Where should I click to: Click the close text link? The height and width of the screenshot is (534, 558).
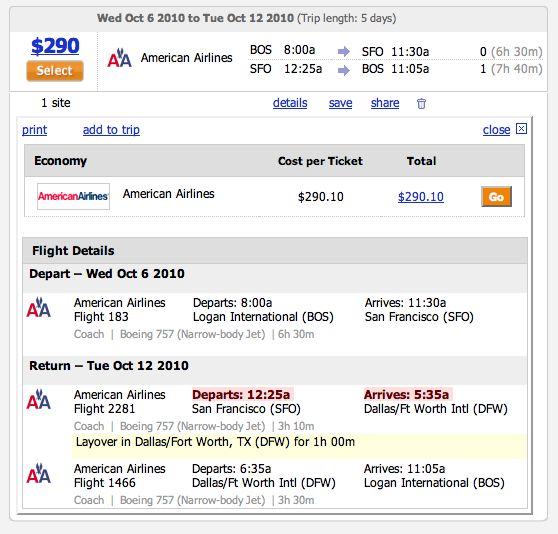coord(496,129)
